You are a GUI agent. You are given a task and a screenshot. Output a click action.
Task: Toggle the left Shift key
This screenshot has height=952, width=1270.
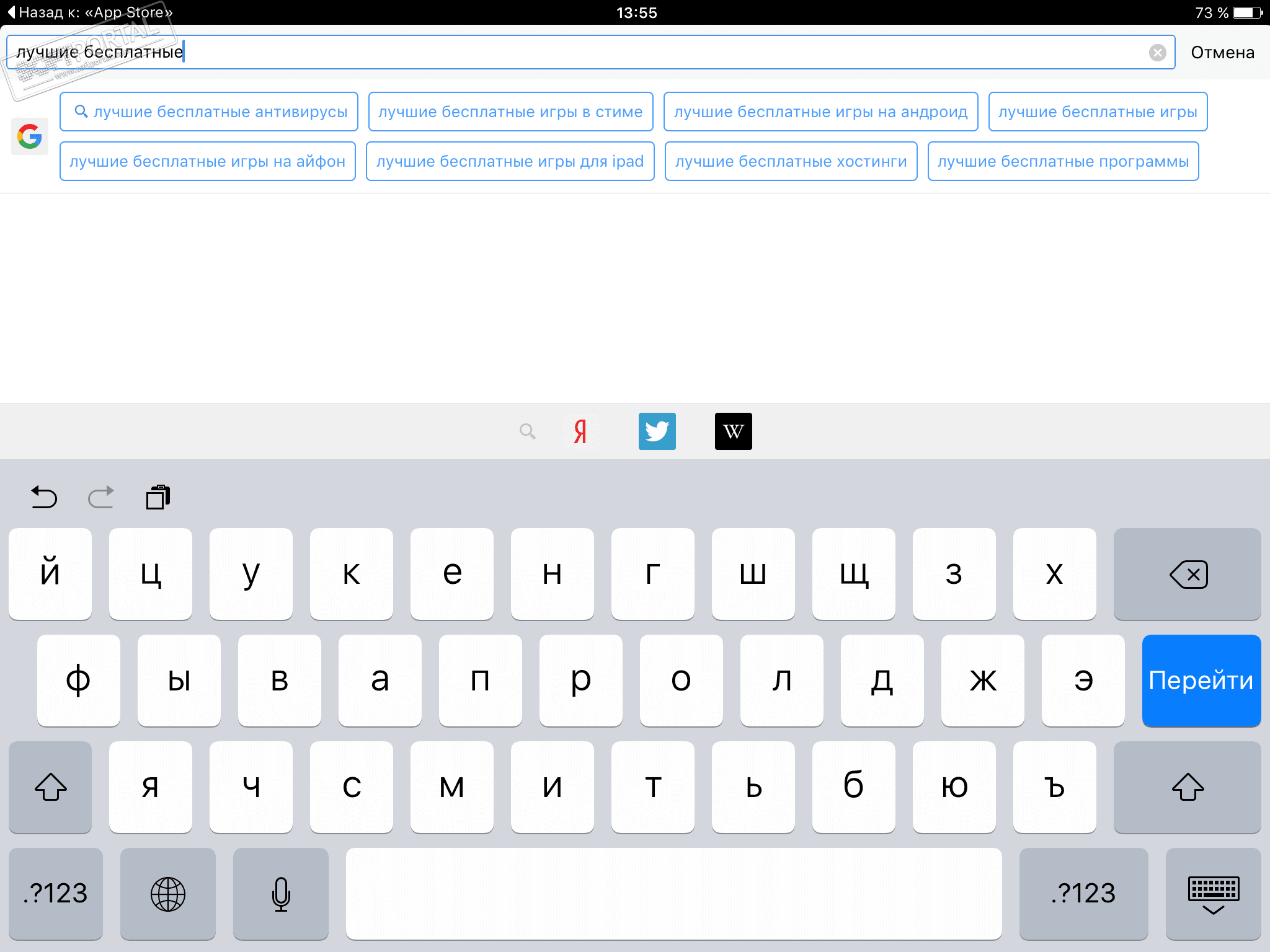tap(50, 787)
